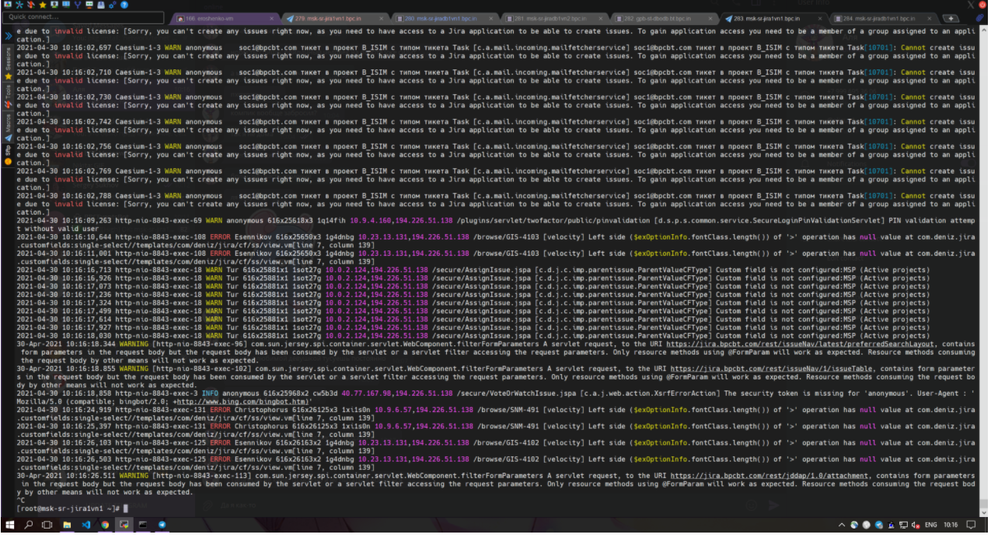The width and height of the screenshot is (998, 535).
Task: Click the yellow star Sessions toolbar icon
Action: click(x=43, y=4)
